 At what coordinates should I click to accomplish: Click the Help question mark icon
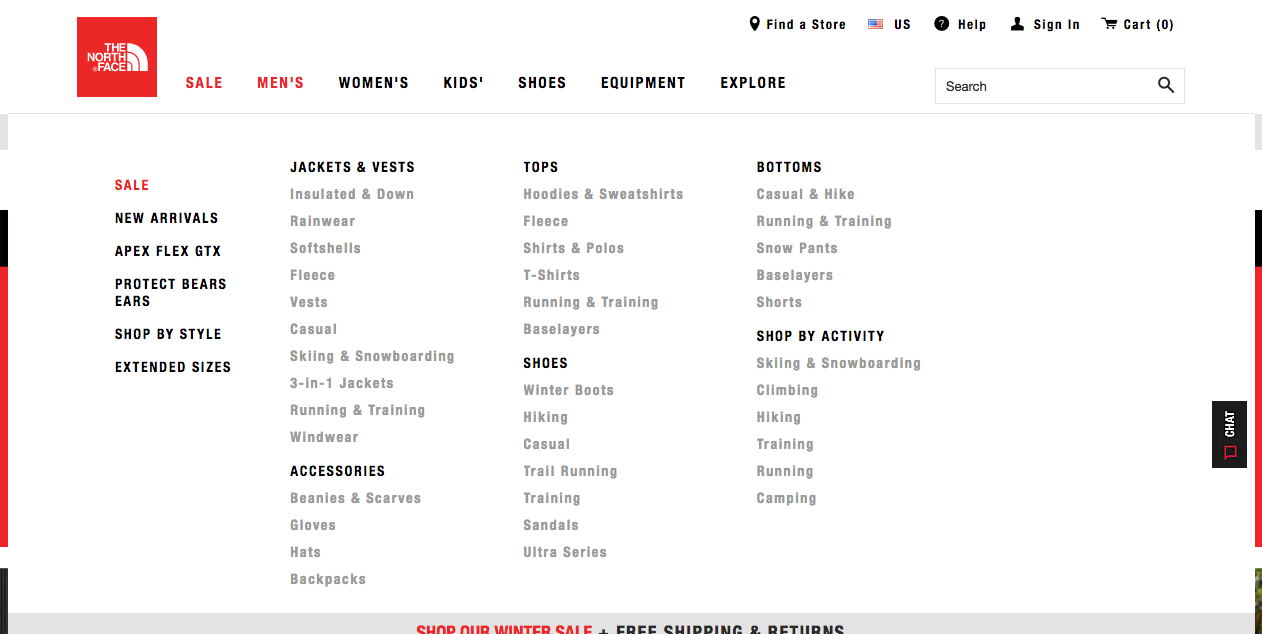coord(942,24)
